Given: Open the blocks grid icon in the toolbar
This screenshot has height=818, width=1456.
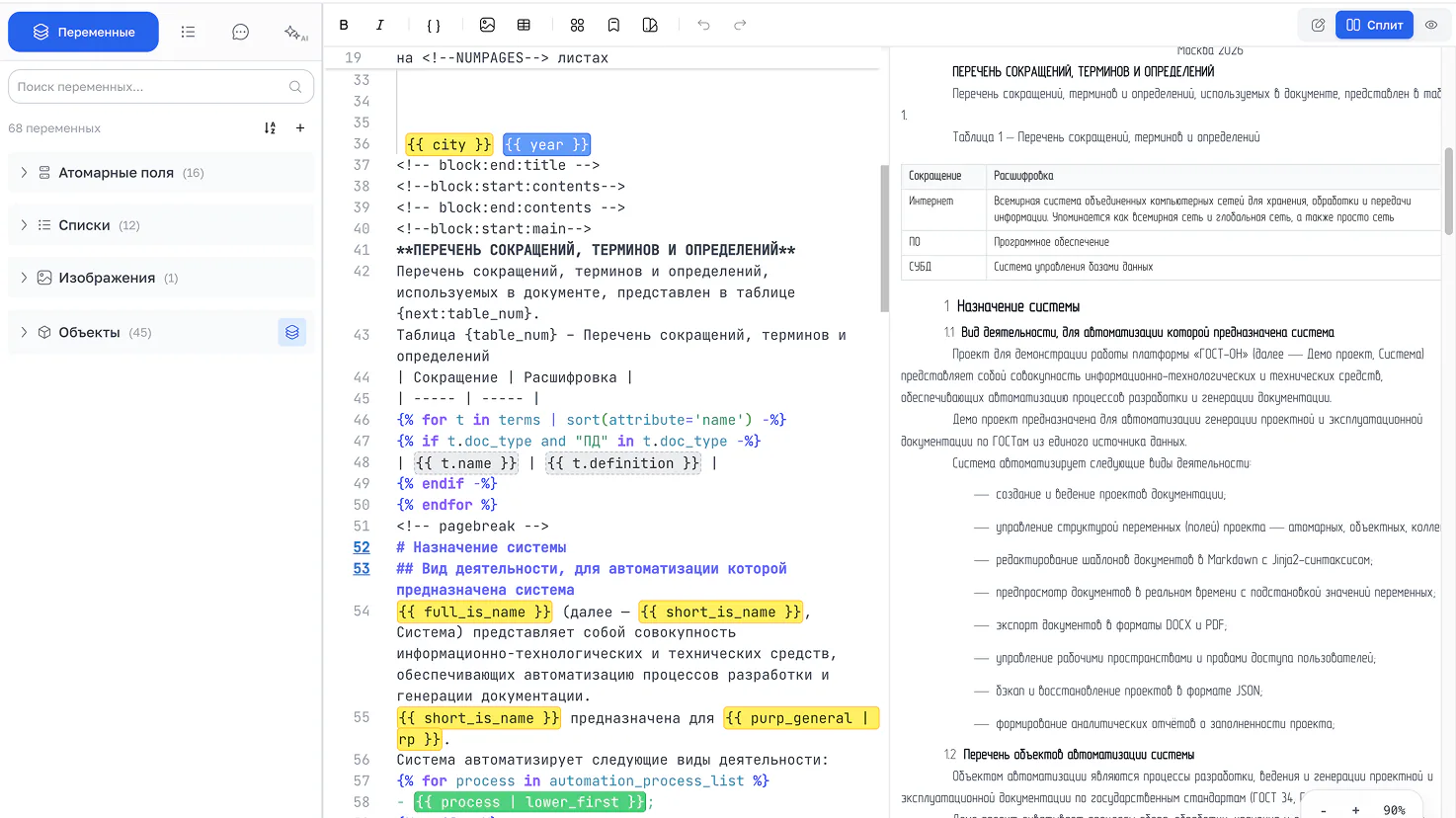Looking at the screenshot, I should (578, 25).
